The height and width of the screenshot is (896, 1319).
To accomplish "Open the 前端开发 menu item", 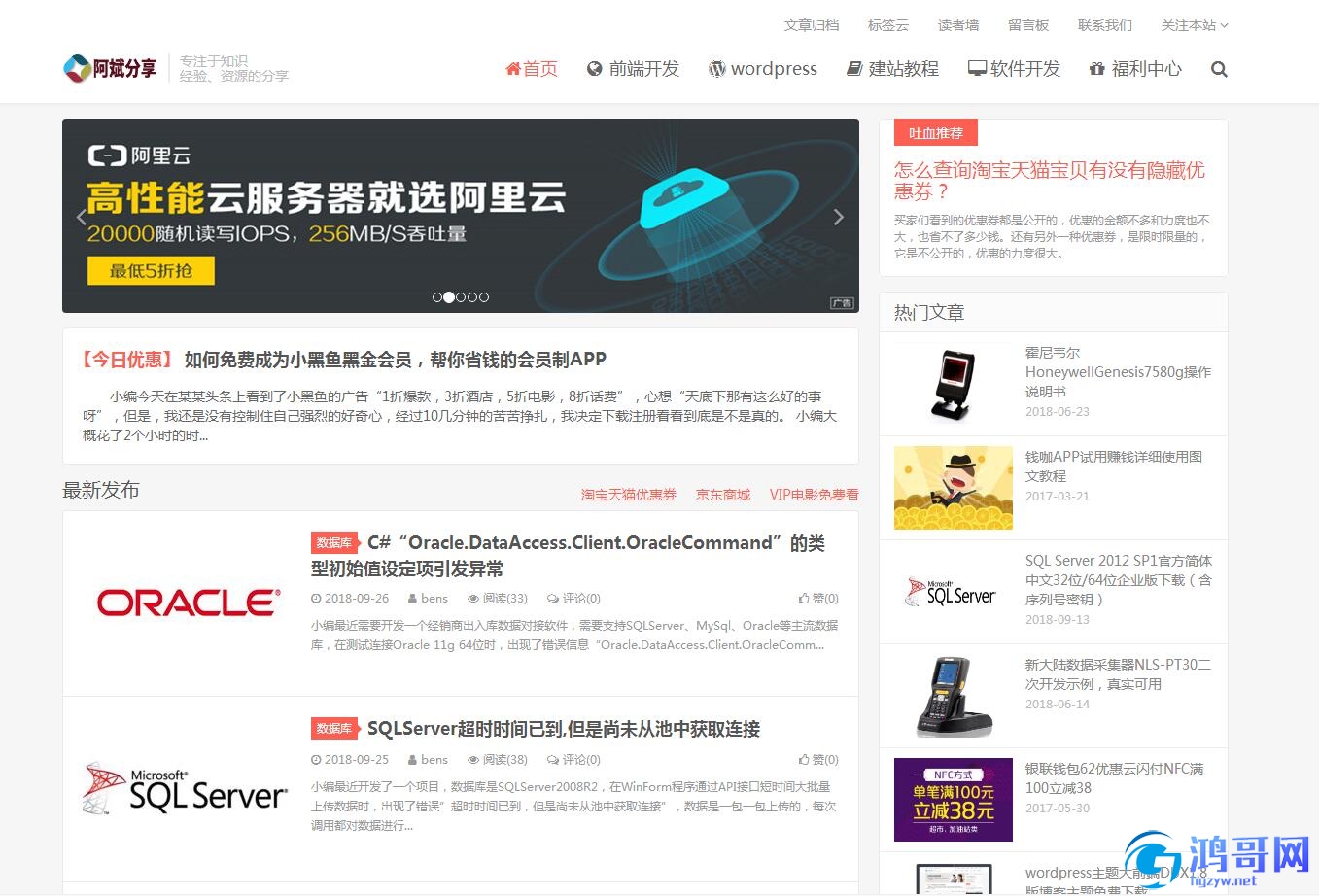I will 634,69.
